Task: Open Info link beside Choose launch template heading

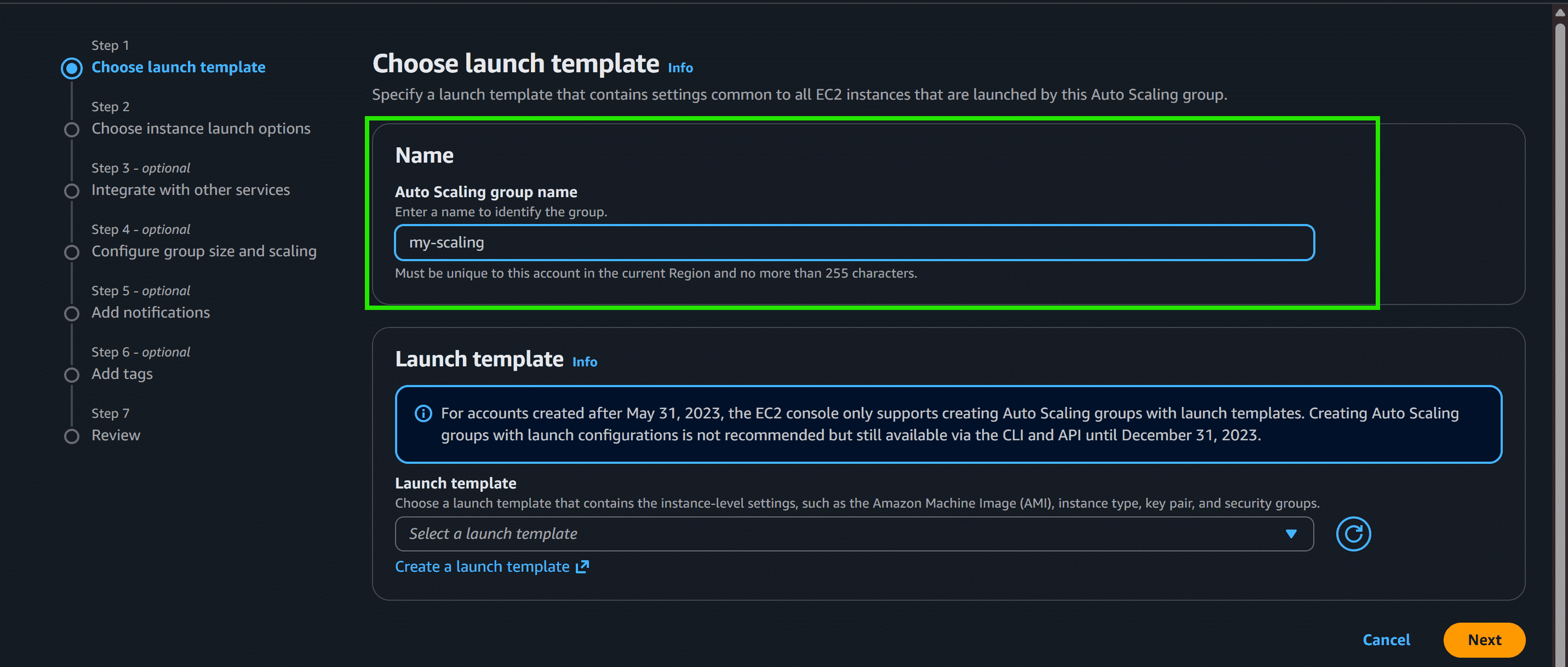Action: [x=680, y=67]
